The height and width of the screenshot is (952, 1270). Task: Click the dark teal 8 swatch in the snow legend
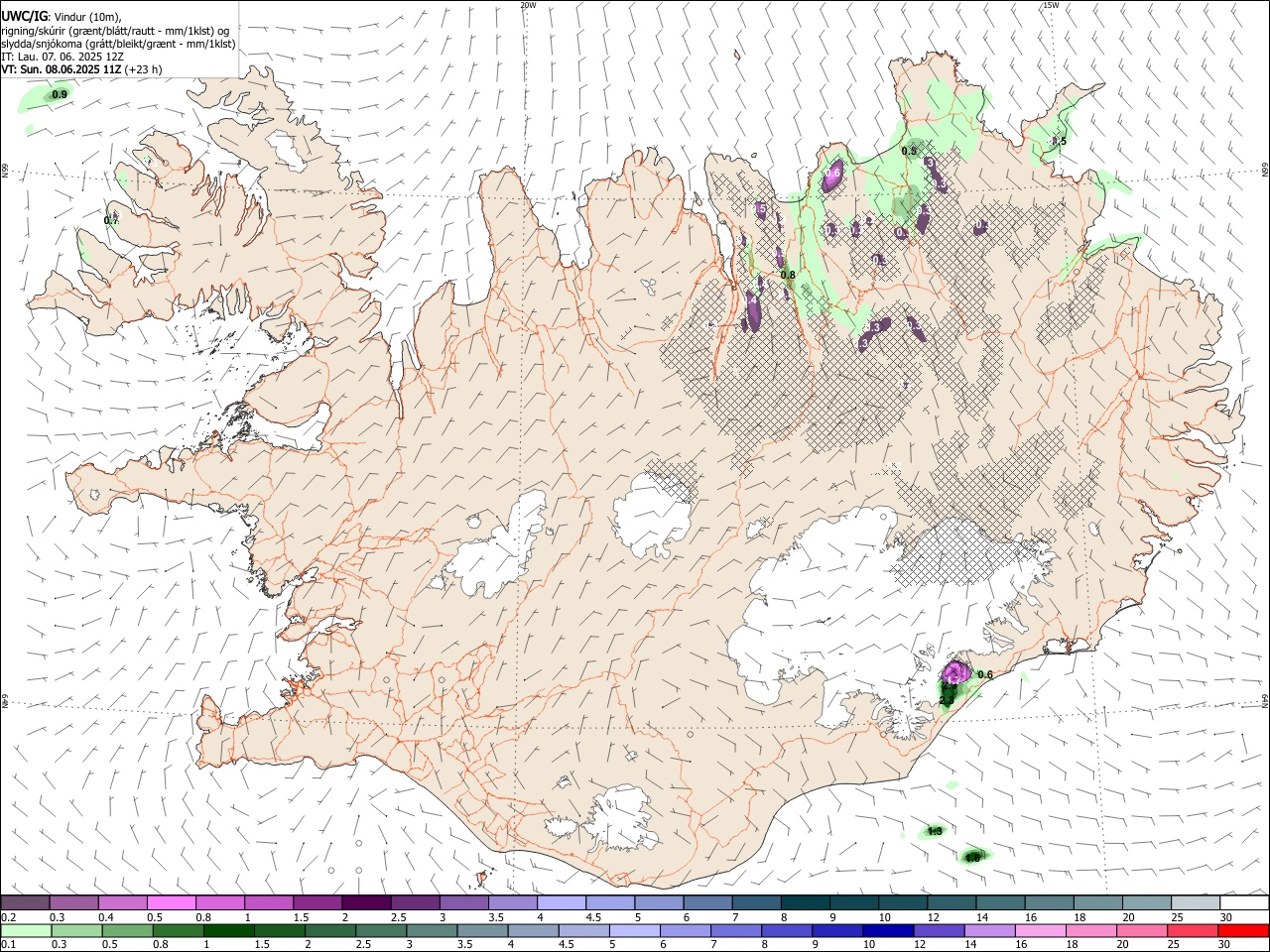[x=806, y=902]
